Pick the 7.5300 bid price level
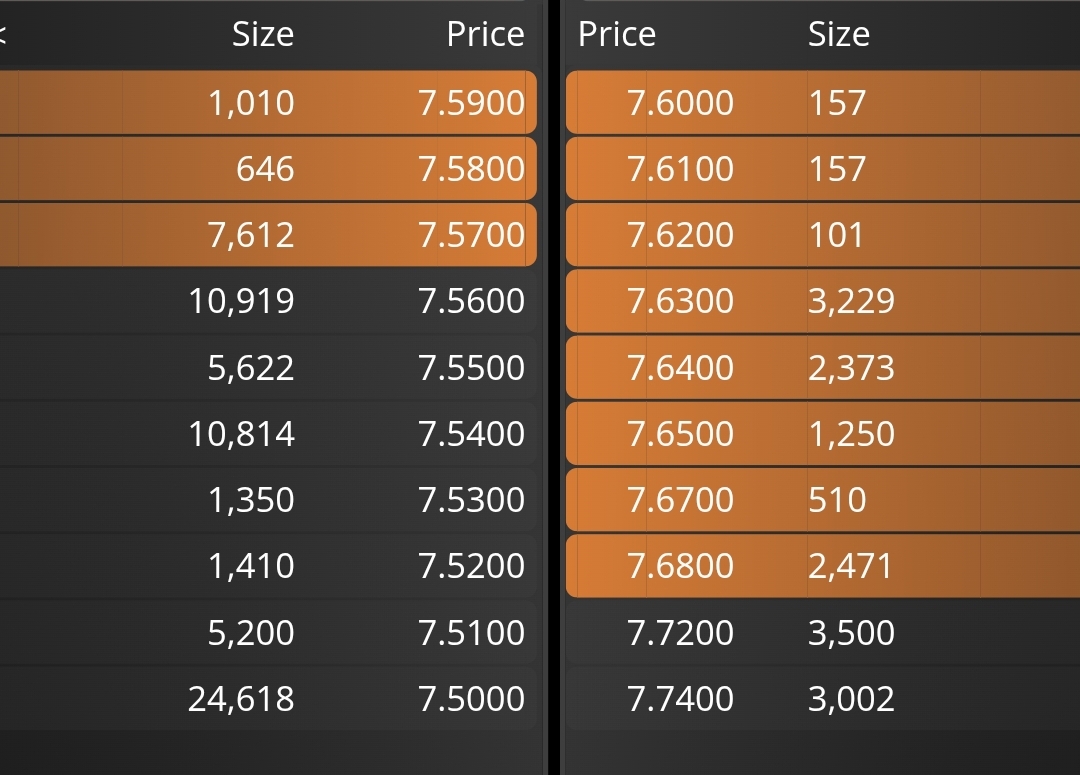 268,499
